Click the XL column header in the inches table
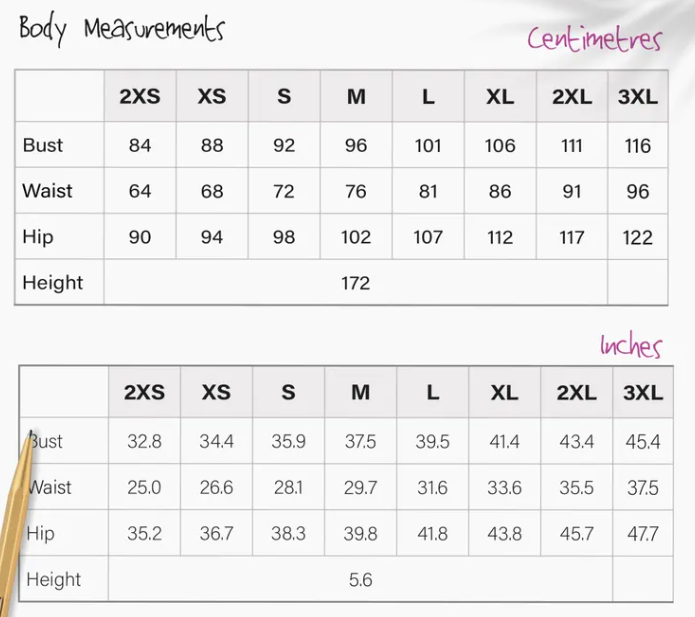The image size is (695, 617). [504, 393]
